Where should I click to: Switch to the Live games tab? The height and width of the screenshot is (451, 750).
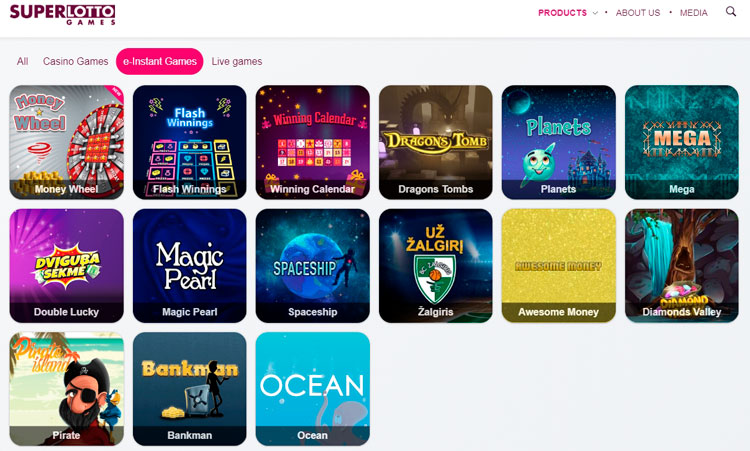pyautogui.click(x=237, y=61)
